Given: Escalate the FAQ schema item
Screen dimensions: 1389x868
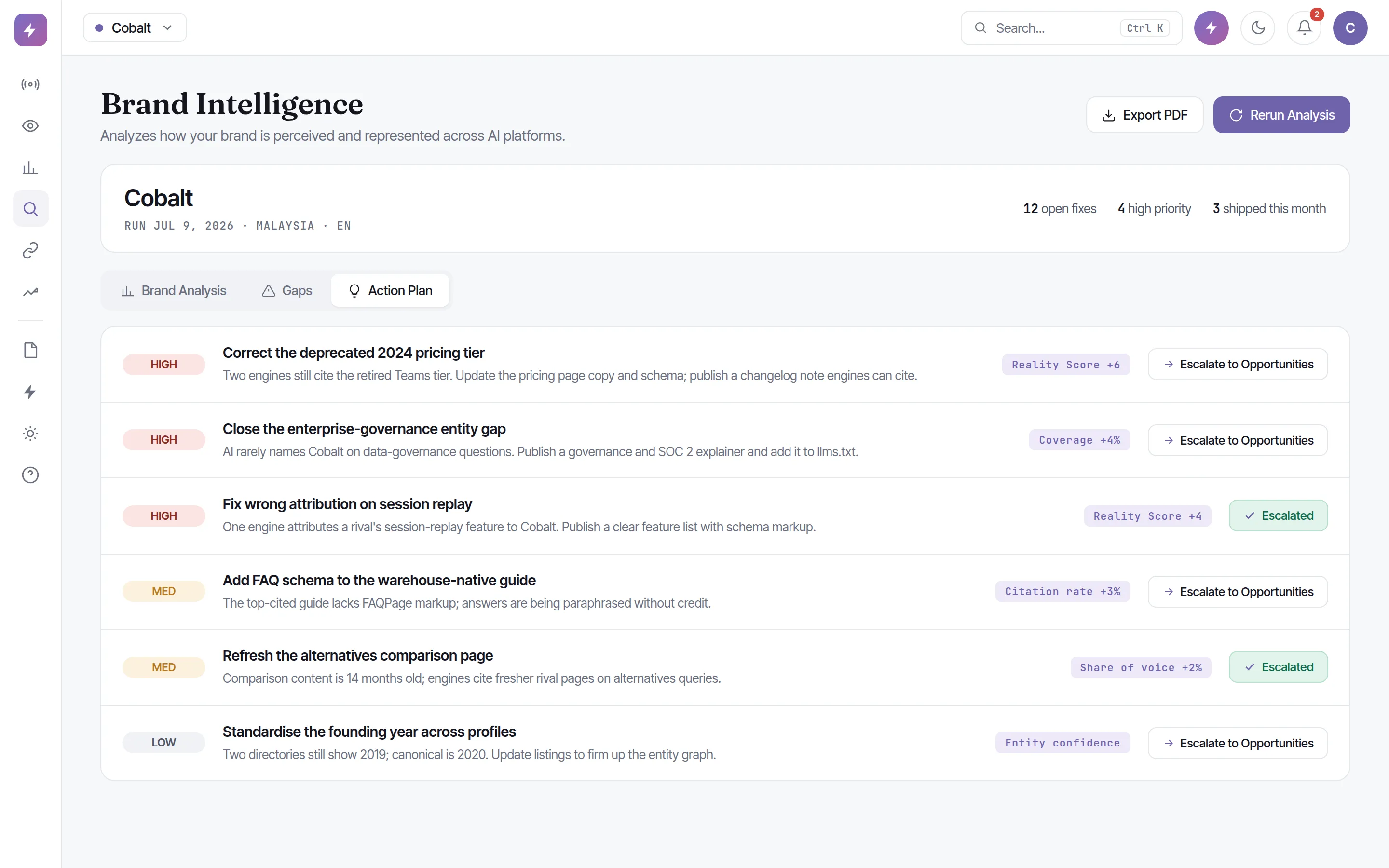Looking at the screenshot, I should [1238, 591].
